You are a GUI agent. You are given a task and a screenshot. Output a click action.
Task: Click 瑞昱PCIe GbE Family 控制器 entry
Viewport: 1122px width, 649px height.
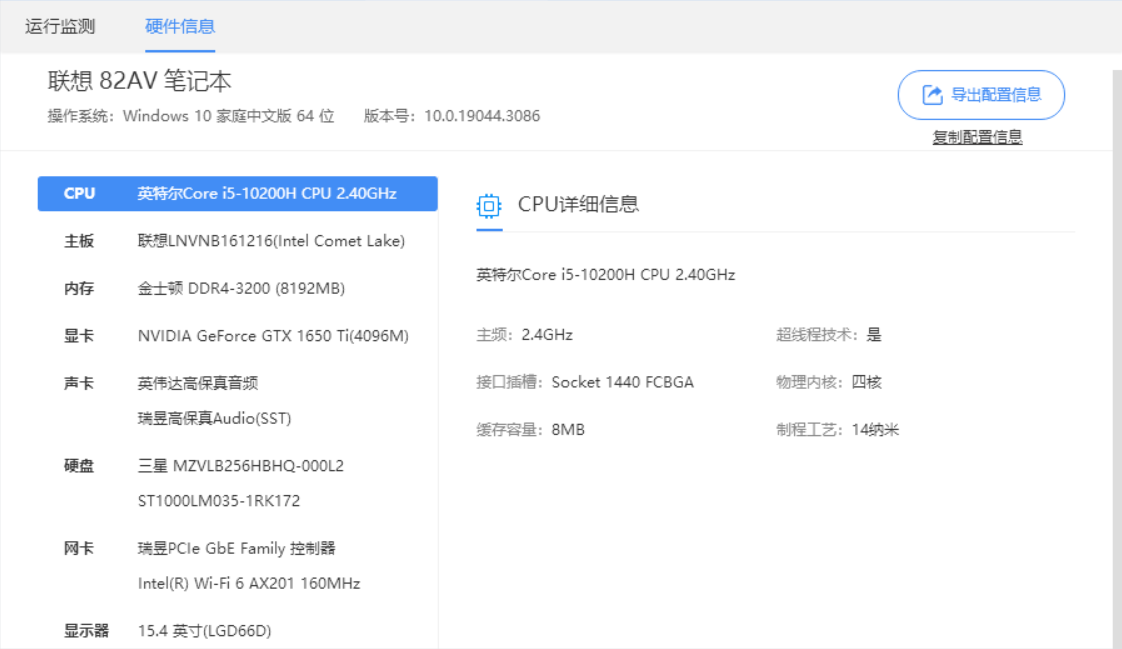tap(237, 548)
